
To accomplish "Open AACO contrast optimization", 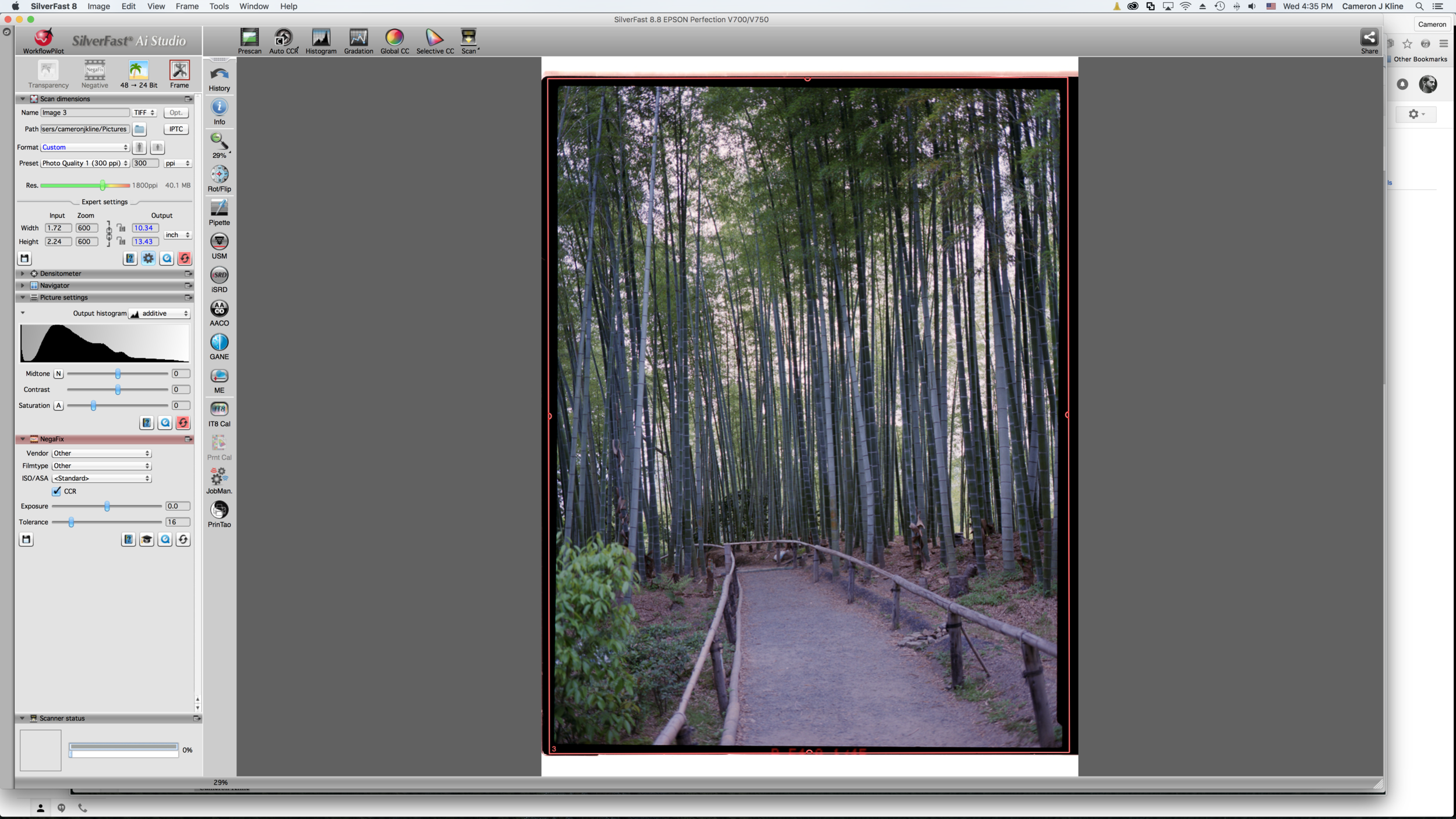I will [220, 313].
